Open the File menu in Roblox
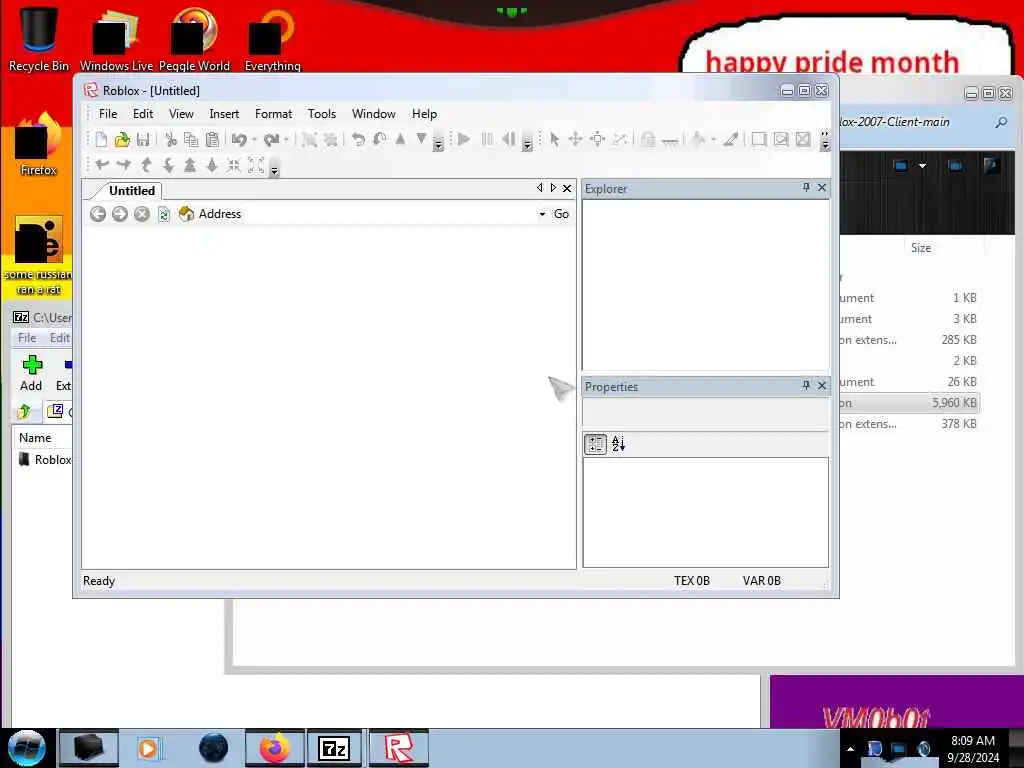This screenshot has width=1024, height=768. click(x=108, y=114)
